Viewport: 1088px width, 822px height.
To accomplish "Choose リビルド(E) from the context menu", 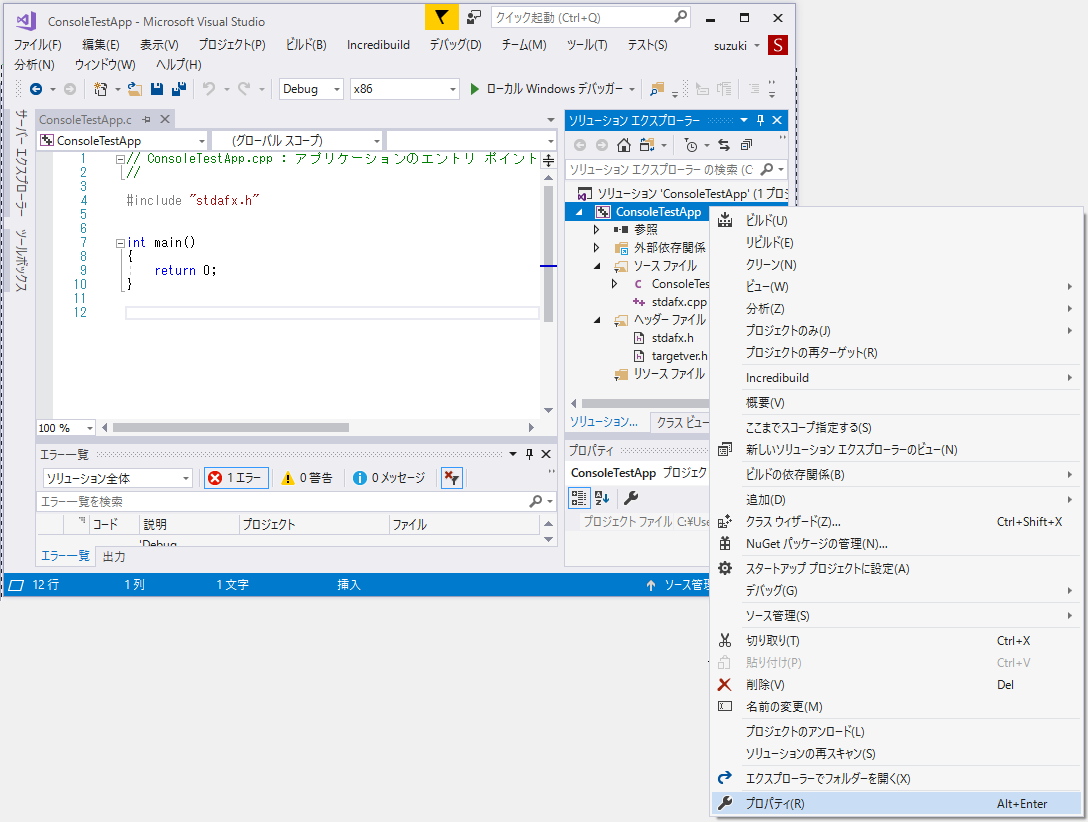I will tap(769, 242).
